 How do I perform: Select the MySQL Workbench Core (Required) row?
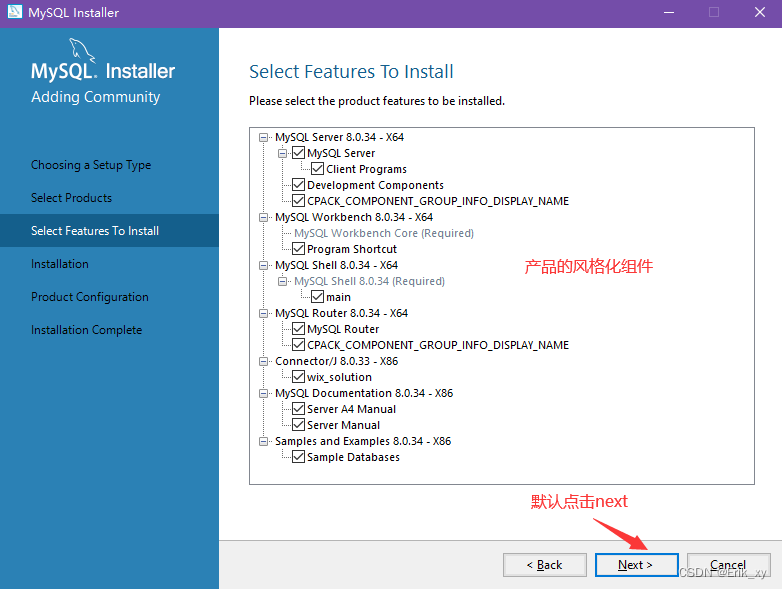[x=384, y=233]
